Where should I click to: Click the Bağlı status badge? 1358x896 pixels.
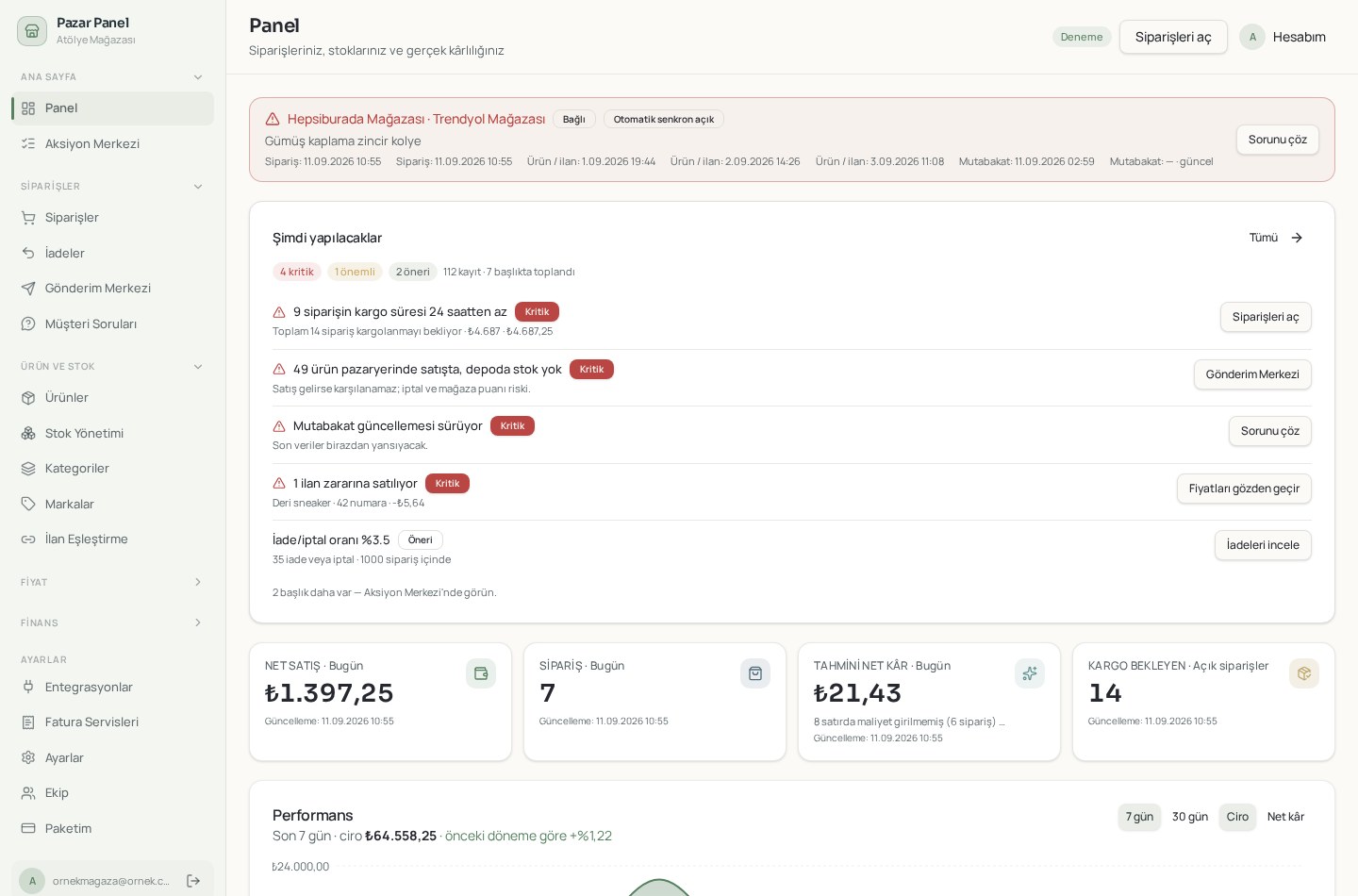click(574, 119)
